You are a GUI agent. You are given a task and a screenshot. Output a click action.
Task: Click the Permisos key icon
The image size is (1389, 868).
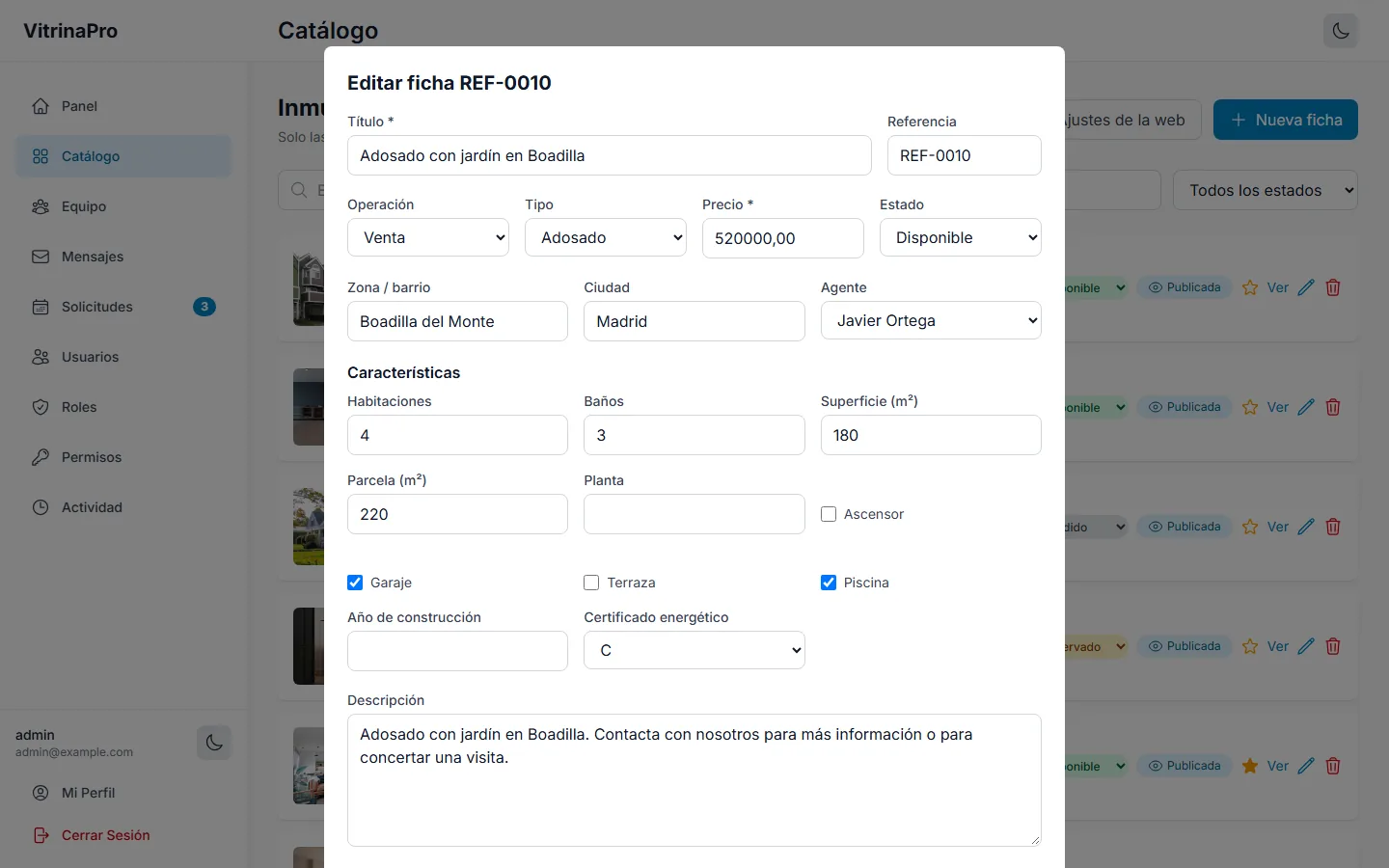click(x=41, y=457)
